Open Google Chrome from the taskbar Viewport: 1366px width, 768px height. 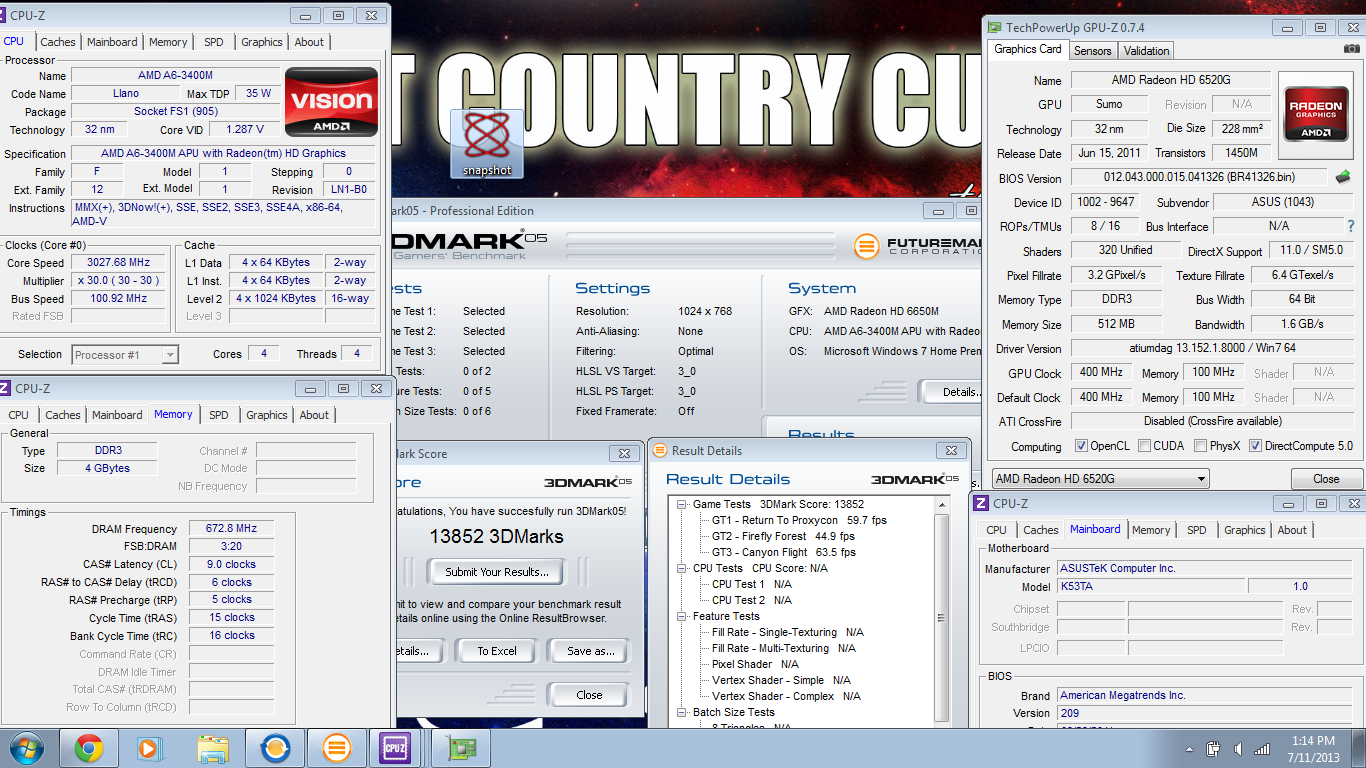[x=89, y=748]
